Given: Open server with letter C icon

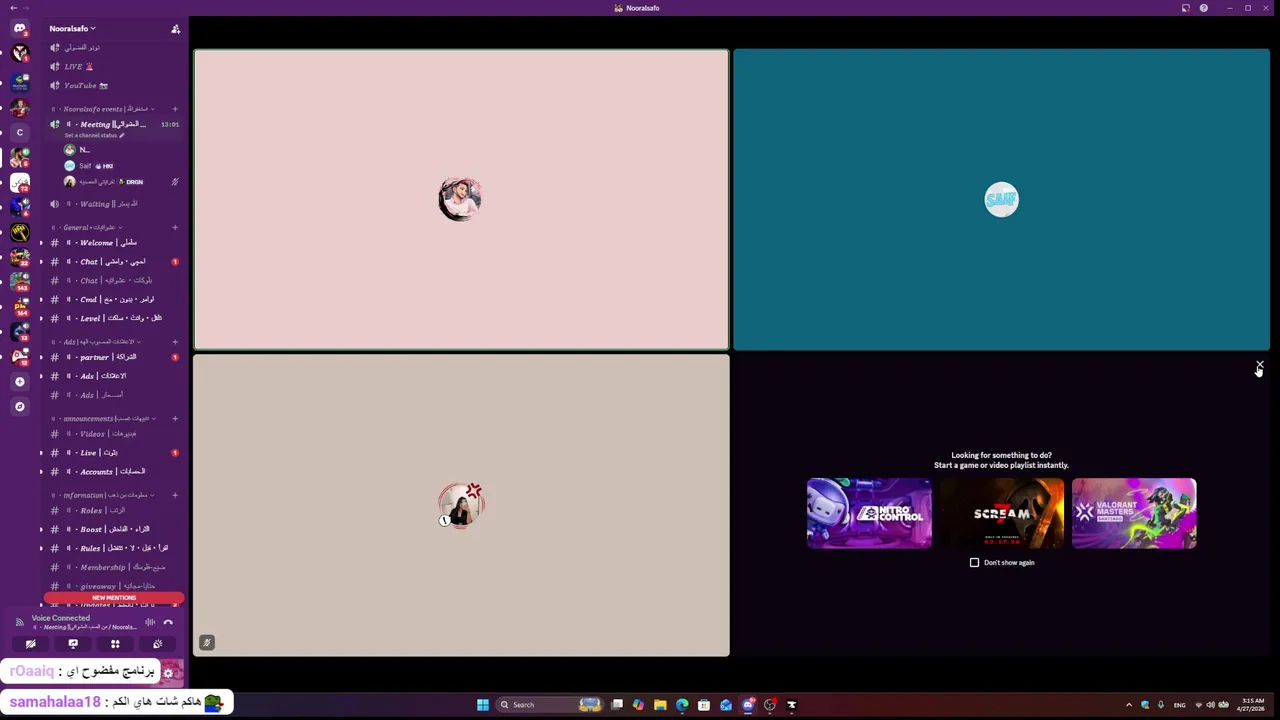Looking at the screenshot, I should (19, 132).
